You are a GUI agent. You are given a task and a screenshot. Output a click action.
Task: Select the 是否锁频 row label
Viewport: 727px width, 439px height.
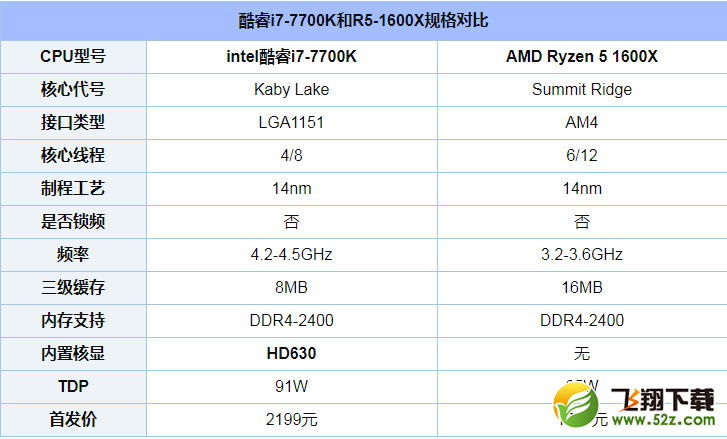[x=73, y=222]
